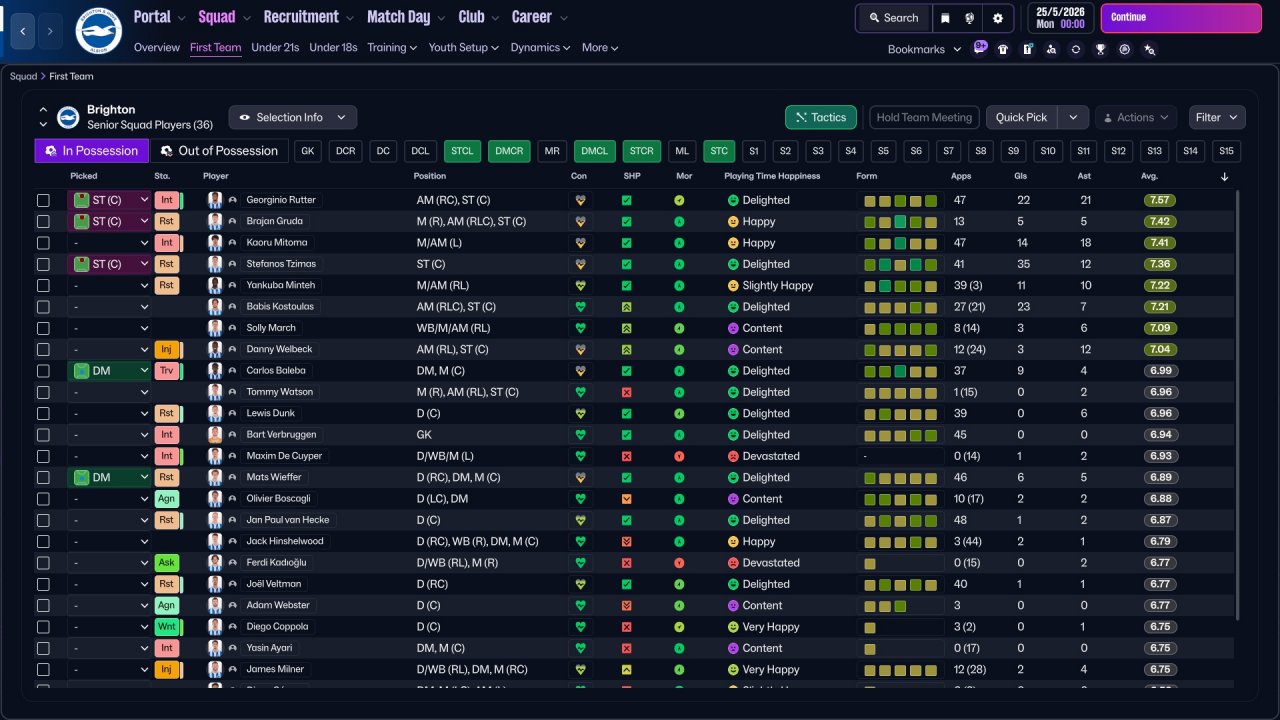
Task: Tick the checkbox for Georginio Rutter
Action: click(43, 200)
